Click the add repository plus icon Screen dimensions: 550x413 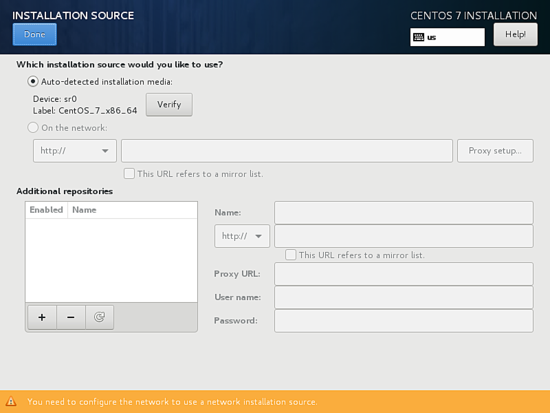click(42, 317)
